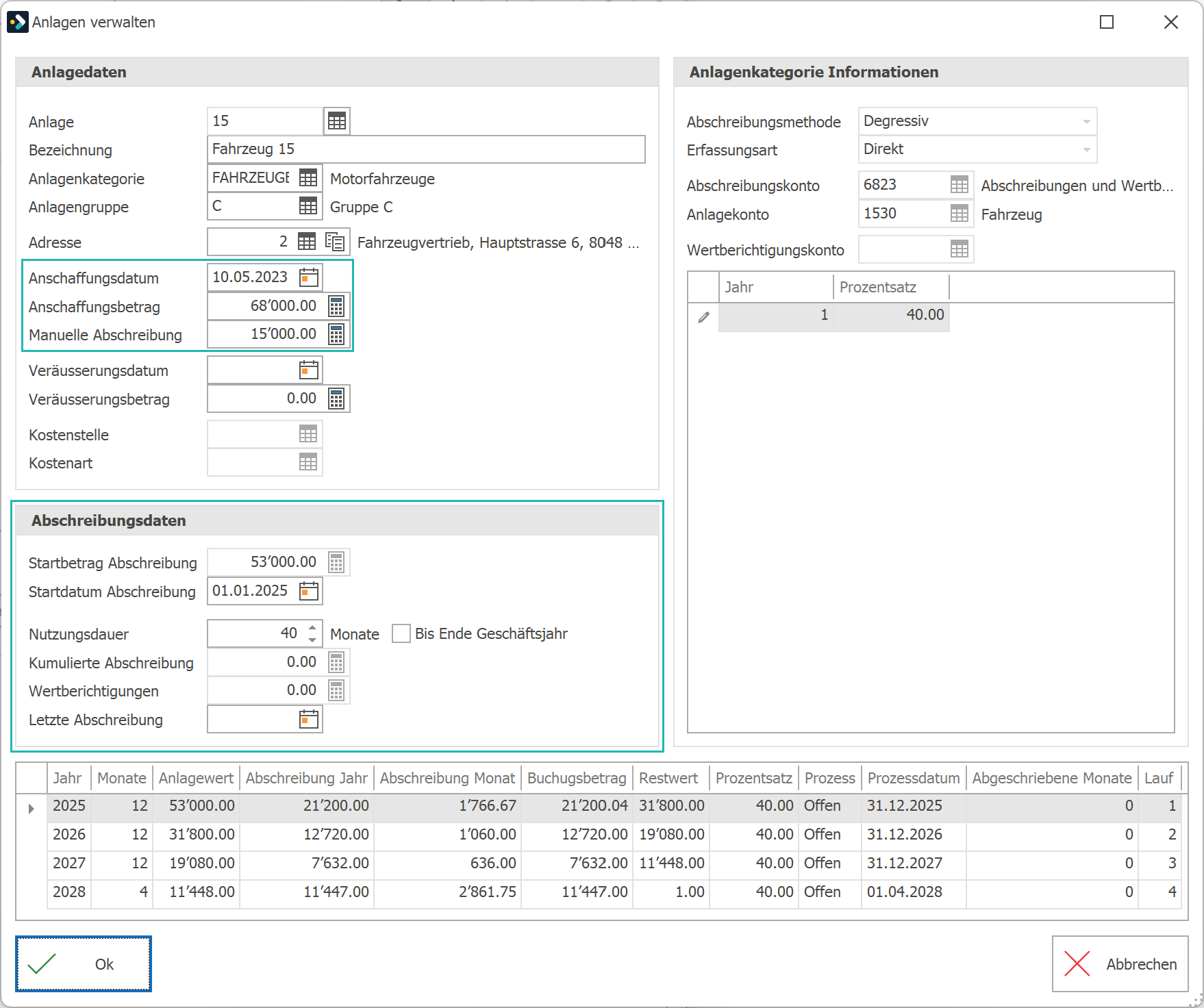Open calculator for Anschaffungsbetrag

pos(336,306)
